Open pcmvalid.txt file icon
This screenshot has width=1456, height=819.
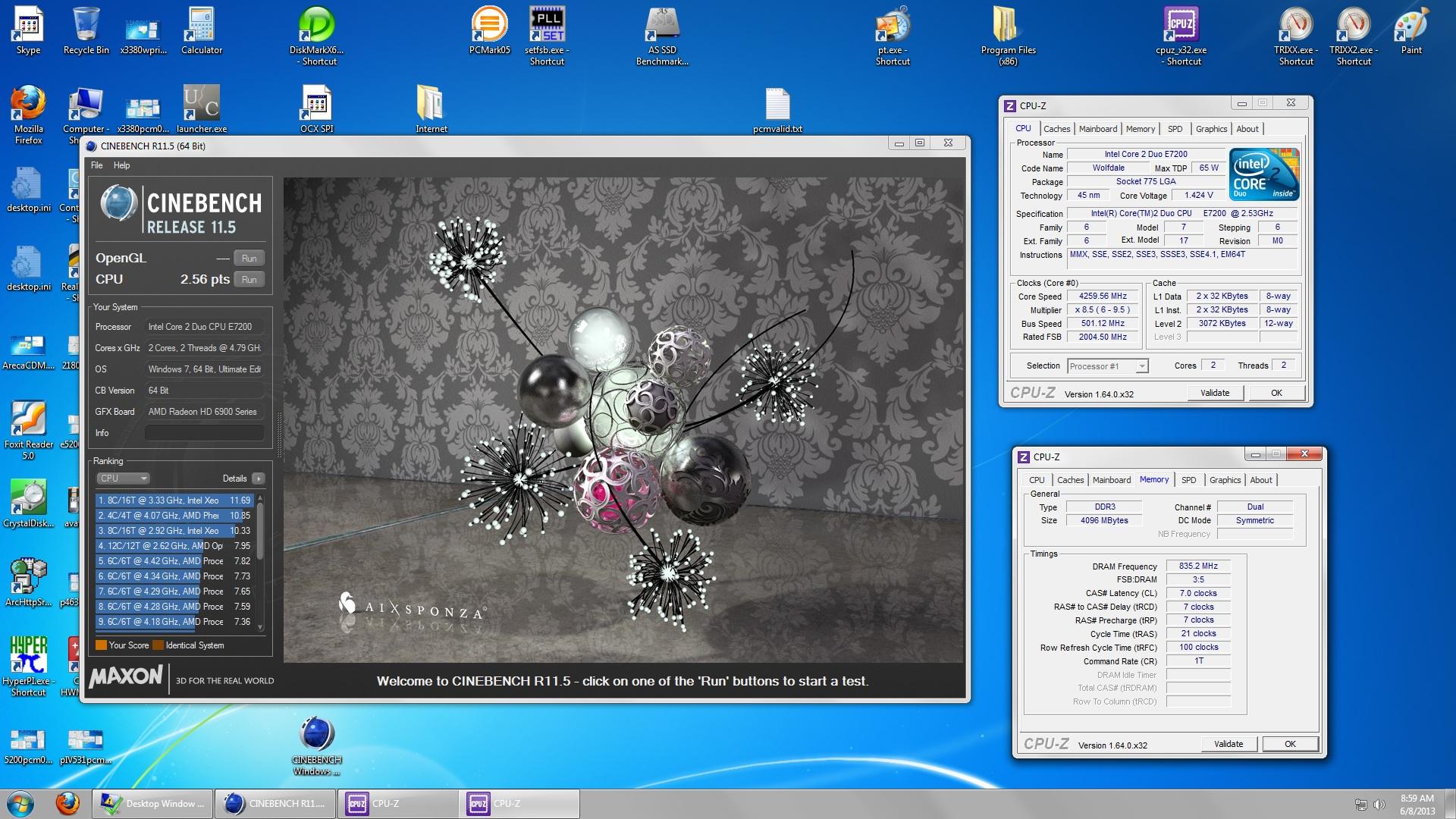coord(777,109)
